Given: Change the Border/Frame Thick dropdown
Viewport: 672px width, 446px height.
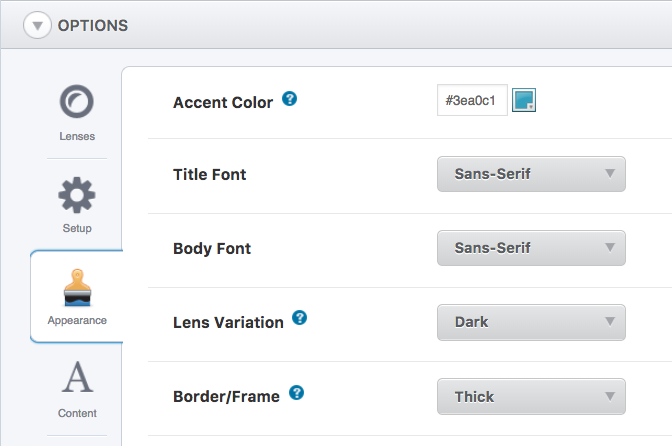Looking at the screenshot, I should pyautogui.click(x=531, y=396).
